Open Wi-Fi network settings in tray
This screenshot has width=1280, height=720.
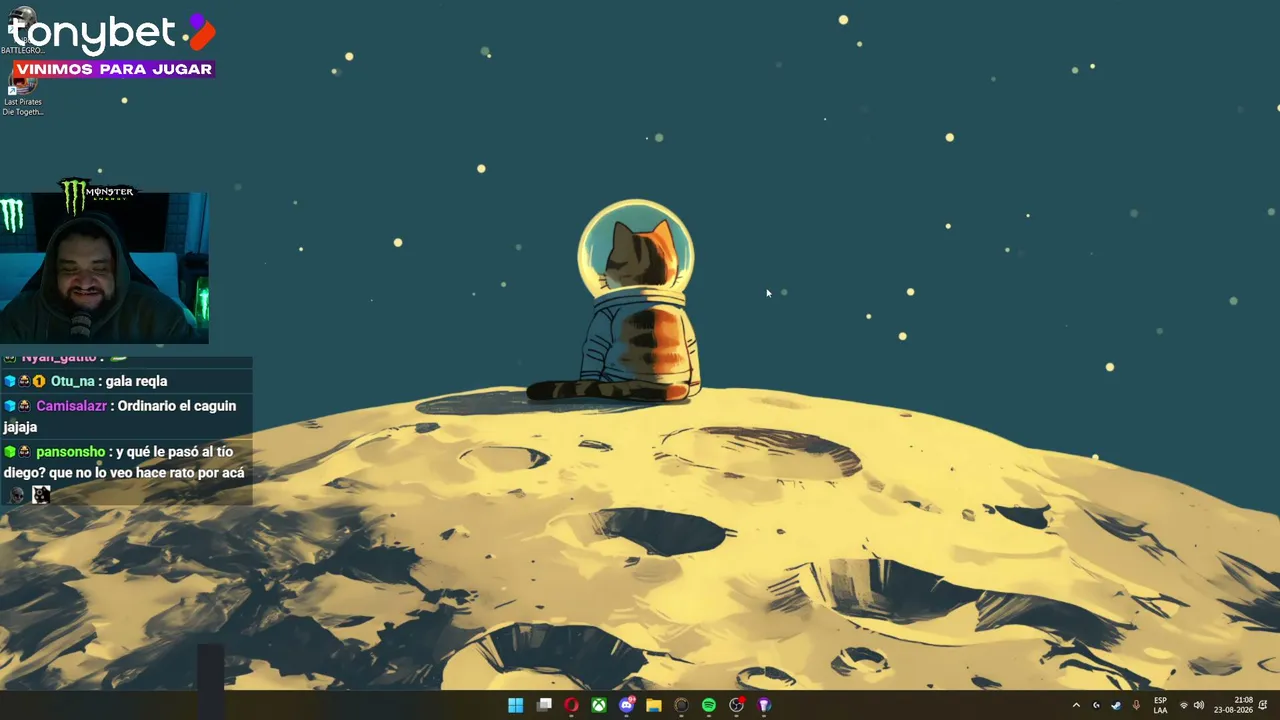pyautogui.click(x=1184, y=705)
